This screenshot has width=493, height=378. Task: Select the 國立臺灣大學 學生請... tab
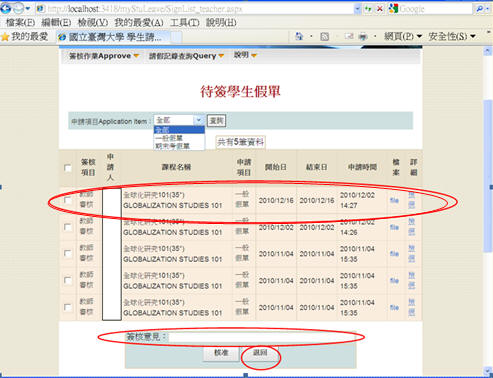113,37
